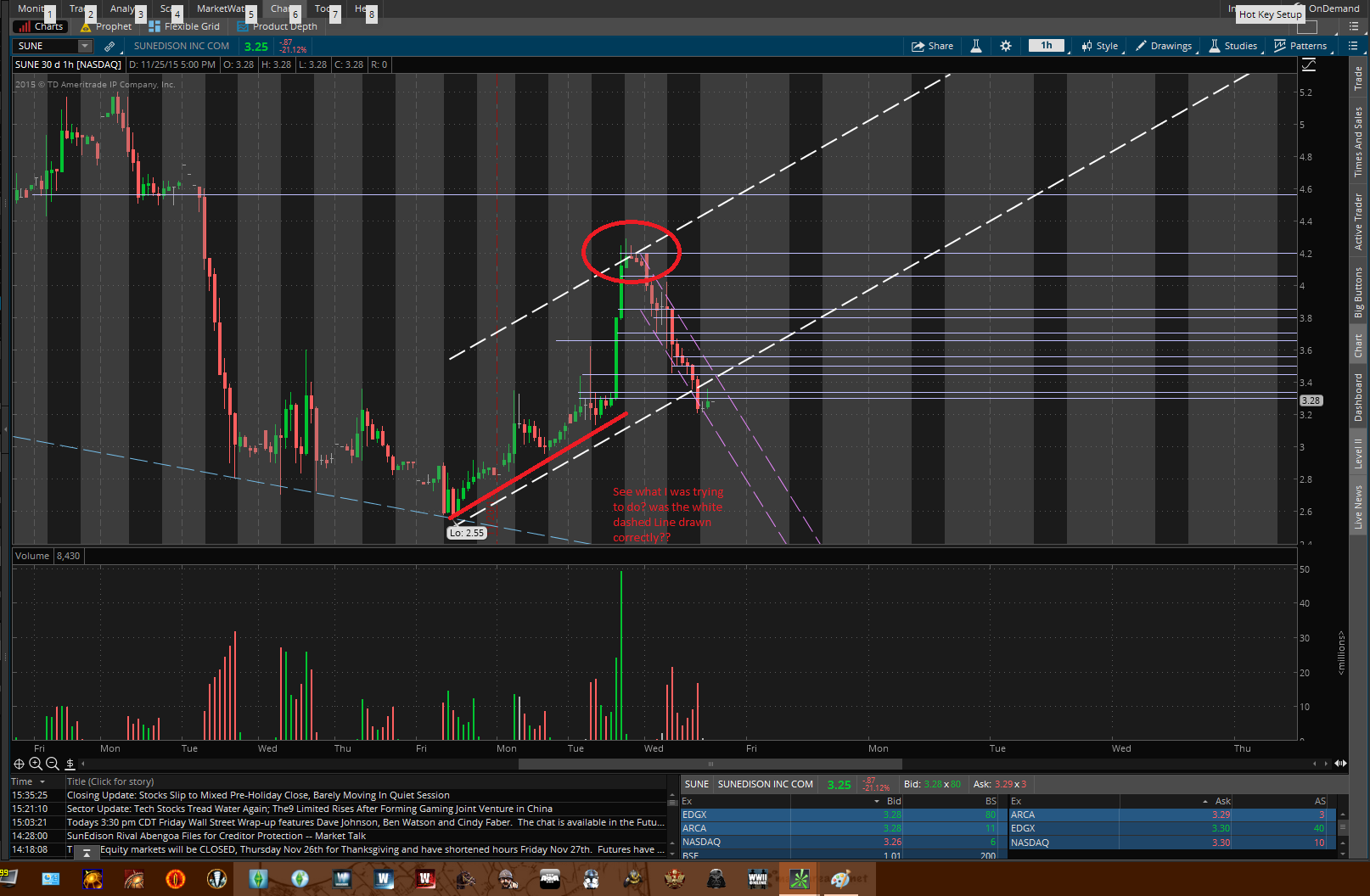Open the WWII Online taskbar icon

tap(758, 879)
